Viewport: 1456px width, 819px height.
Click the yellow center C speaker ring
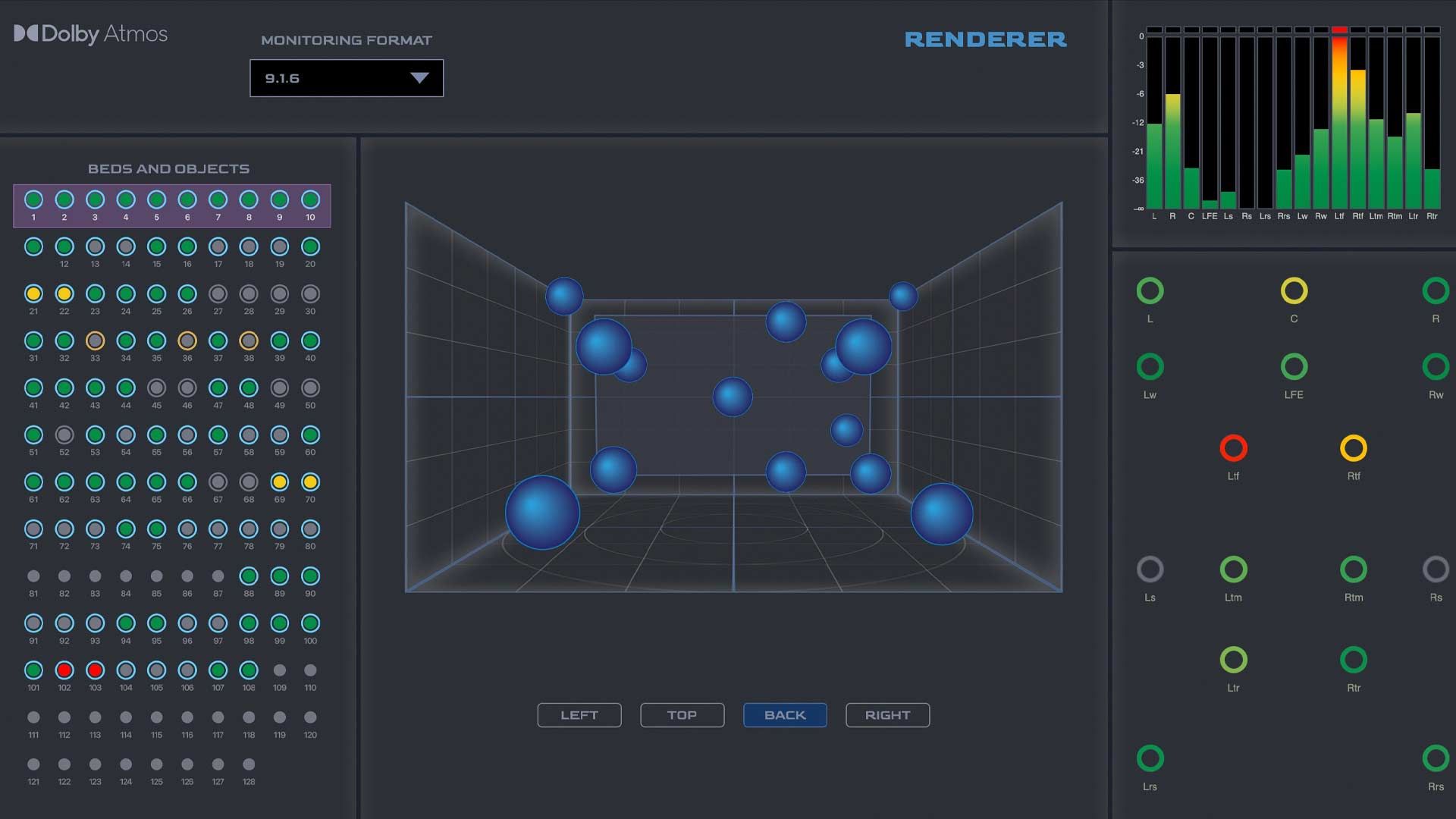1294,290
